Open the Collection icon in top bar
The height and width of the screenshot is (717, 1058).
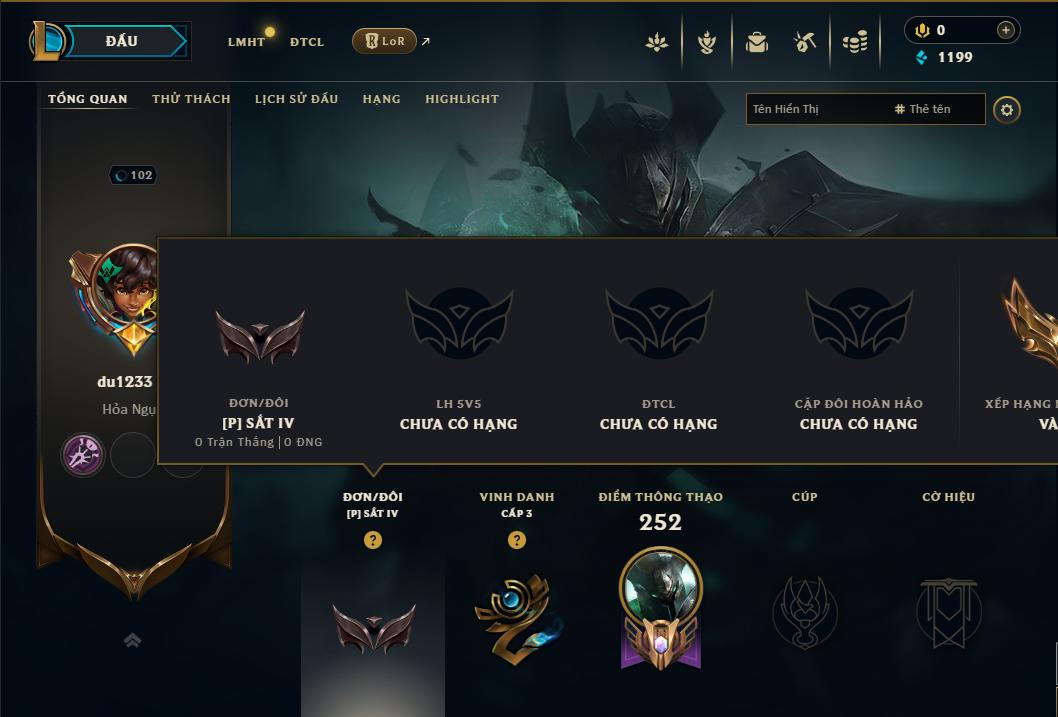pyautogui.click(x=756, y=42)
